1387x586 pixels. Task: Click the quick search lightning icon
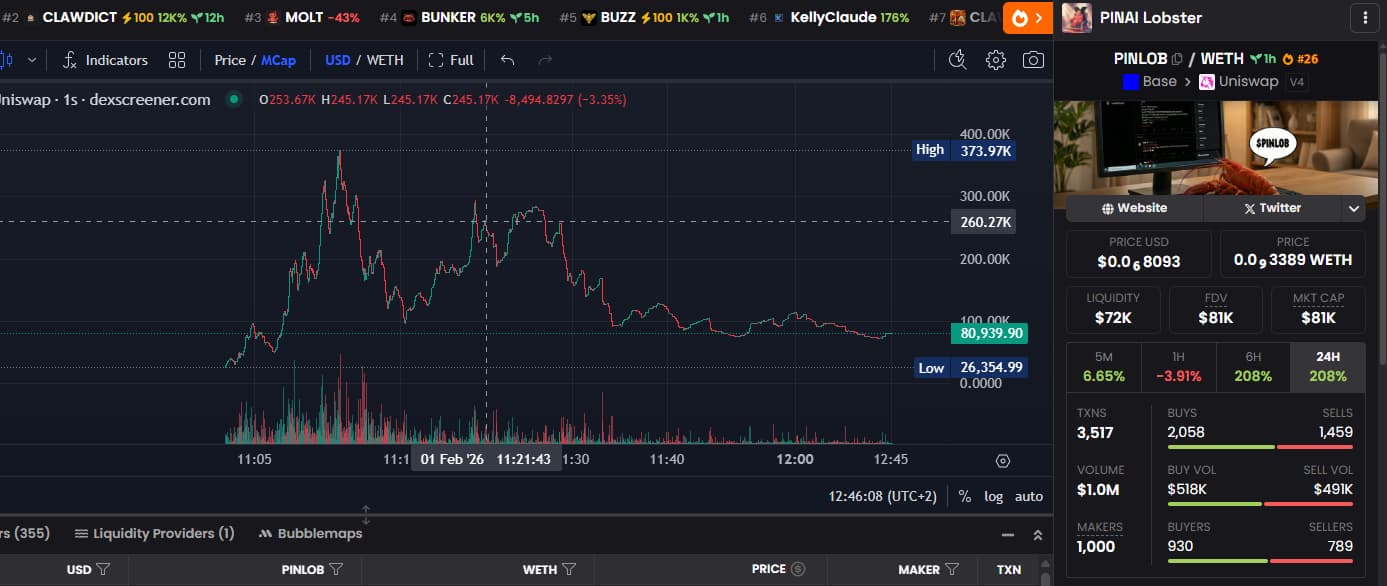point(958,60)
